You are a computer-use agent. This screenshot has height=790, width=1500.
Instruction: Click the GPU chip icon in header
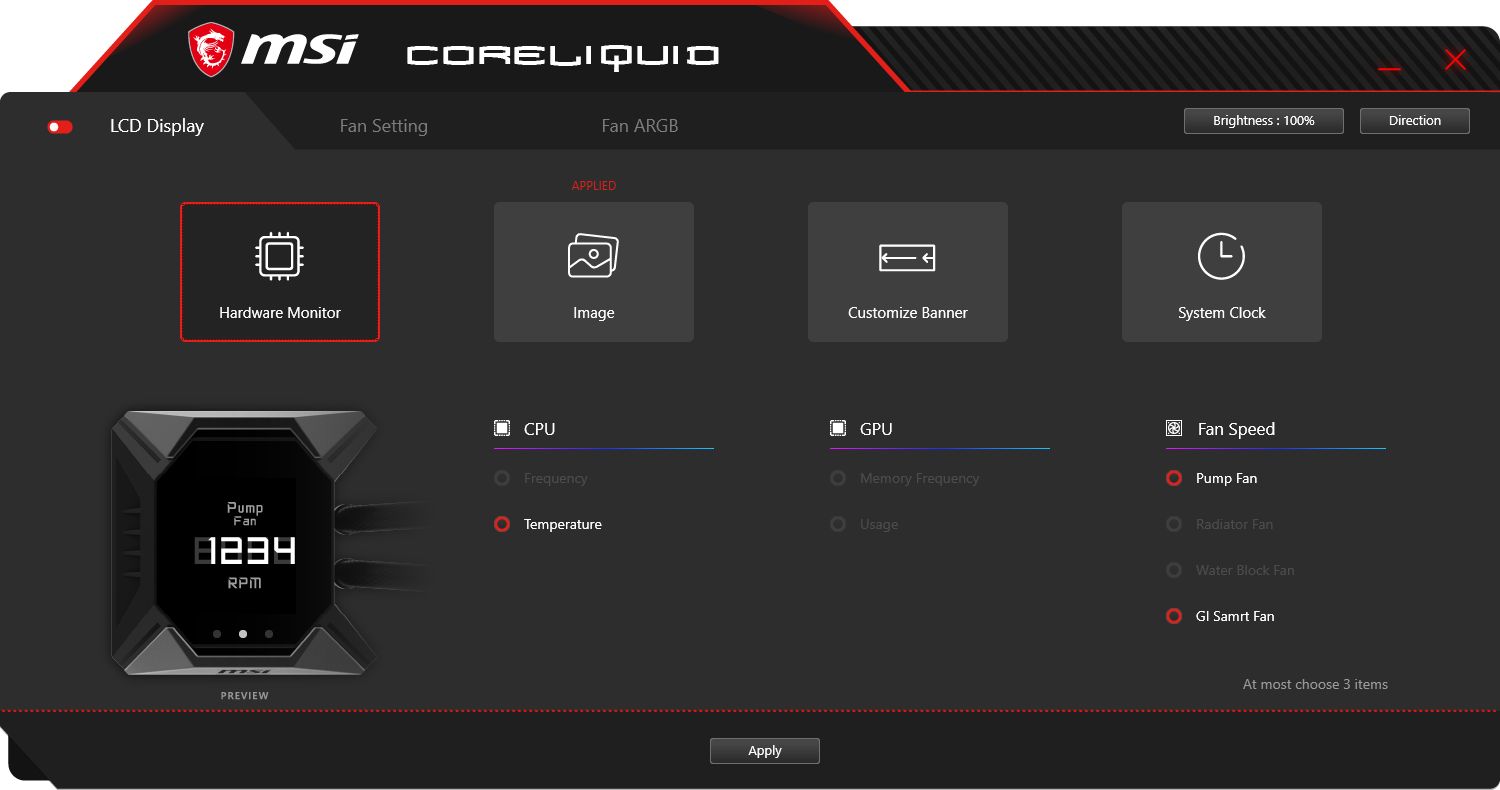click(838, 429)
